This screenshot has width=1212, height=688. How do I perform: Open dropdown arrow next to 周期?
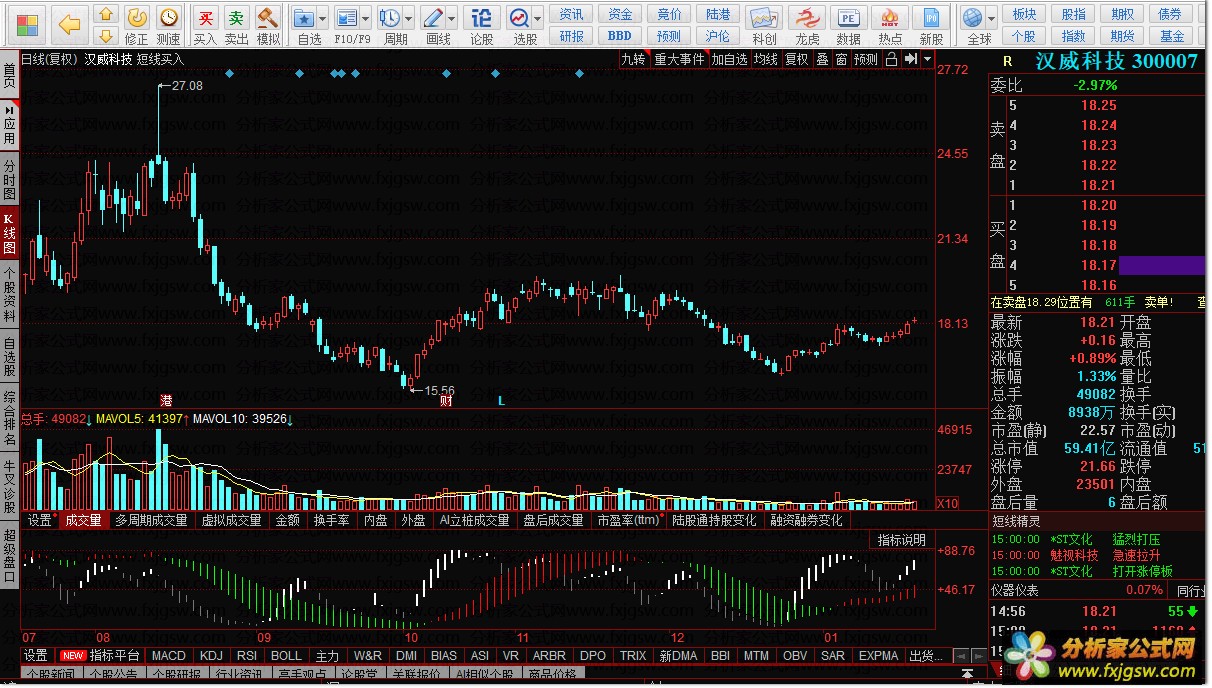pos(408,18)
